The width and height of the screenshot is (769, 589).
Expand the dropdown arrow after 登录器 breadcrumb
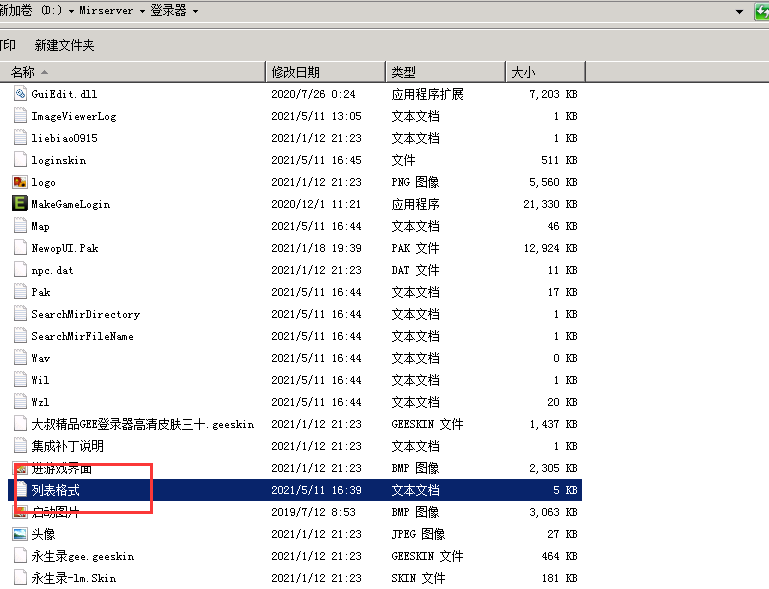tap(194, 11)
